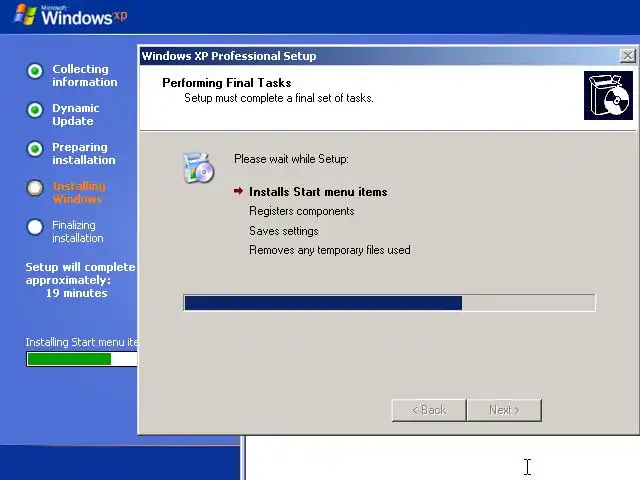
Task: Click the Windows XP flag logo
Action: click(x=24, y=15)
